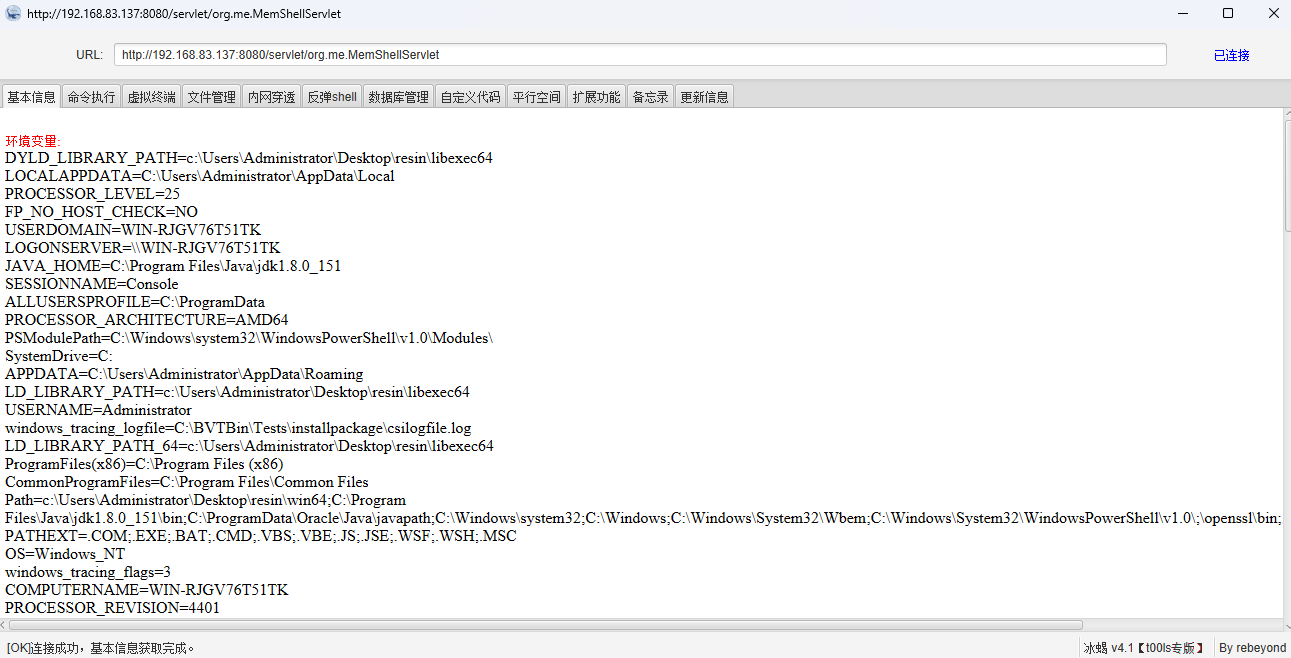Open the 反弹shell tab
The width and height of the screenshot is (1291, 658).
click(x=332, y=97)
